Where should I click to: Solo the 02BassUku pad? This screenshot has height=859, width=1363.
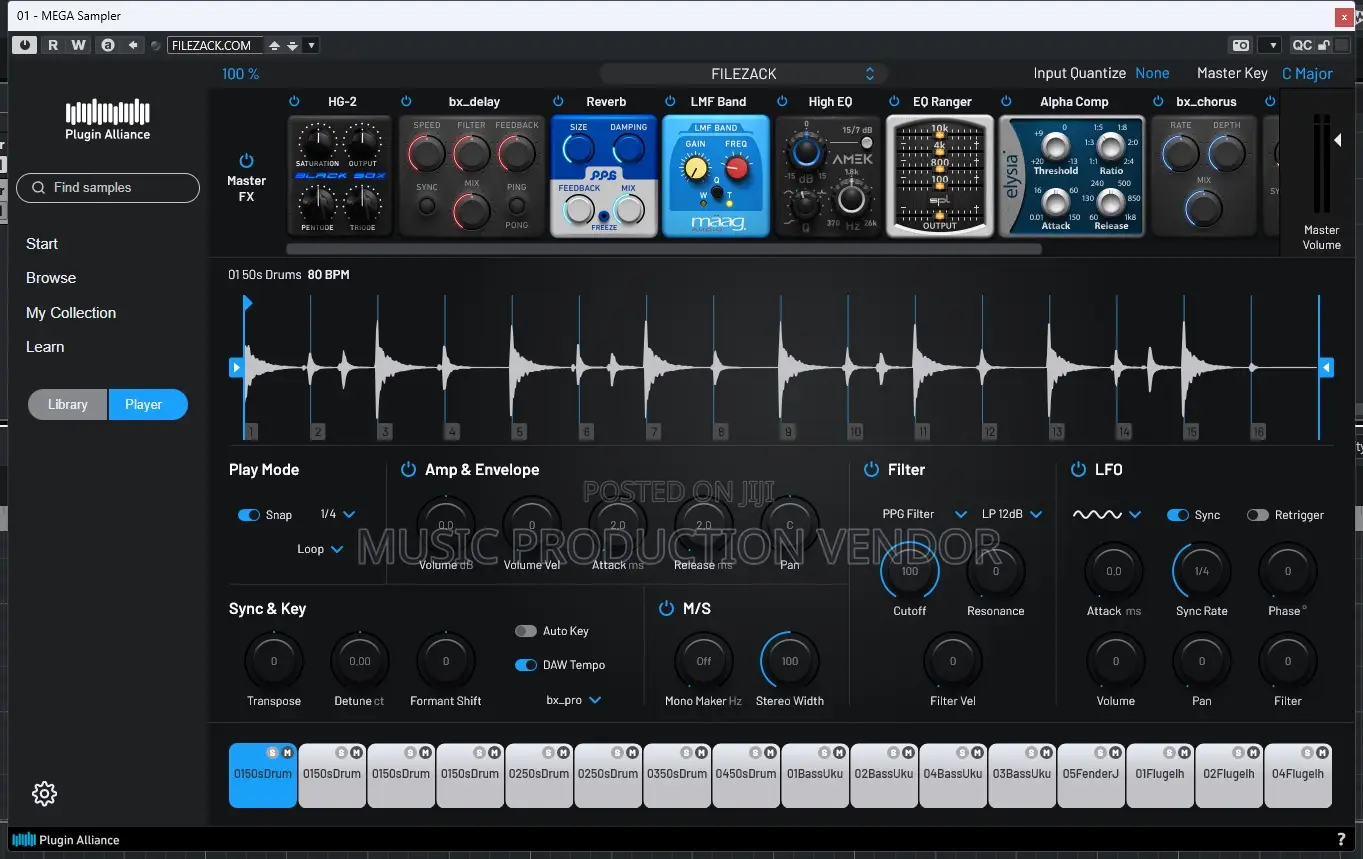coord(892,752)
